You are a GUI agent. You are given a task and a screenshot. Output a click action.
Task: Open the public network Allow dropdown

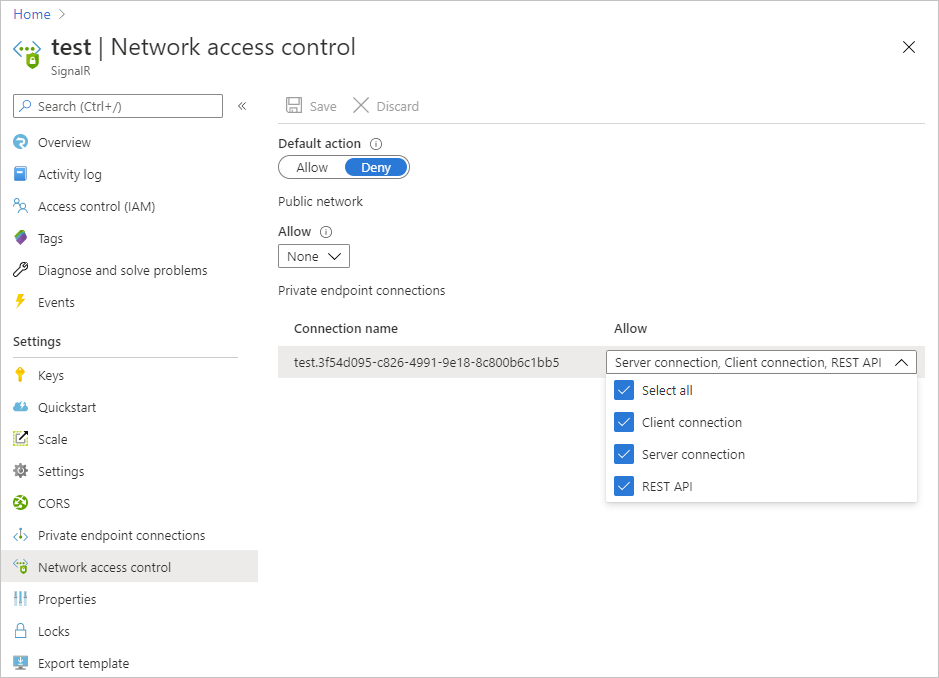pyautogui.click(x=314, y=257)
